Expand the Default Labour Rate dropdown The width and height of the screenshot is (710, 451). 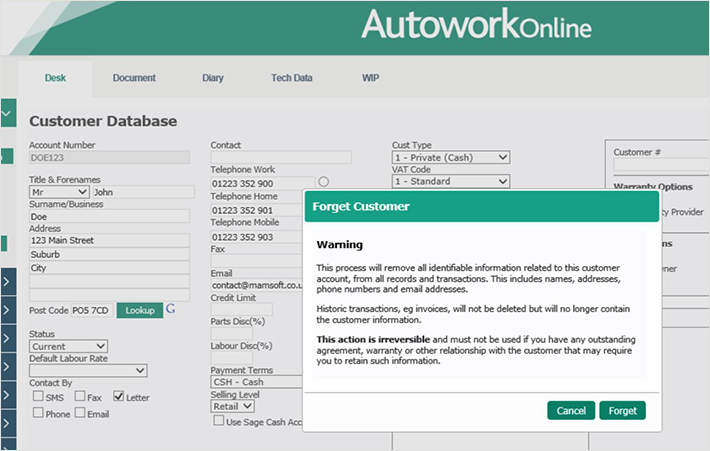point(88,371)
